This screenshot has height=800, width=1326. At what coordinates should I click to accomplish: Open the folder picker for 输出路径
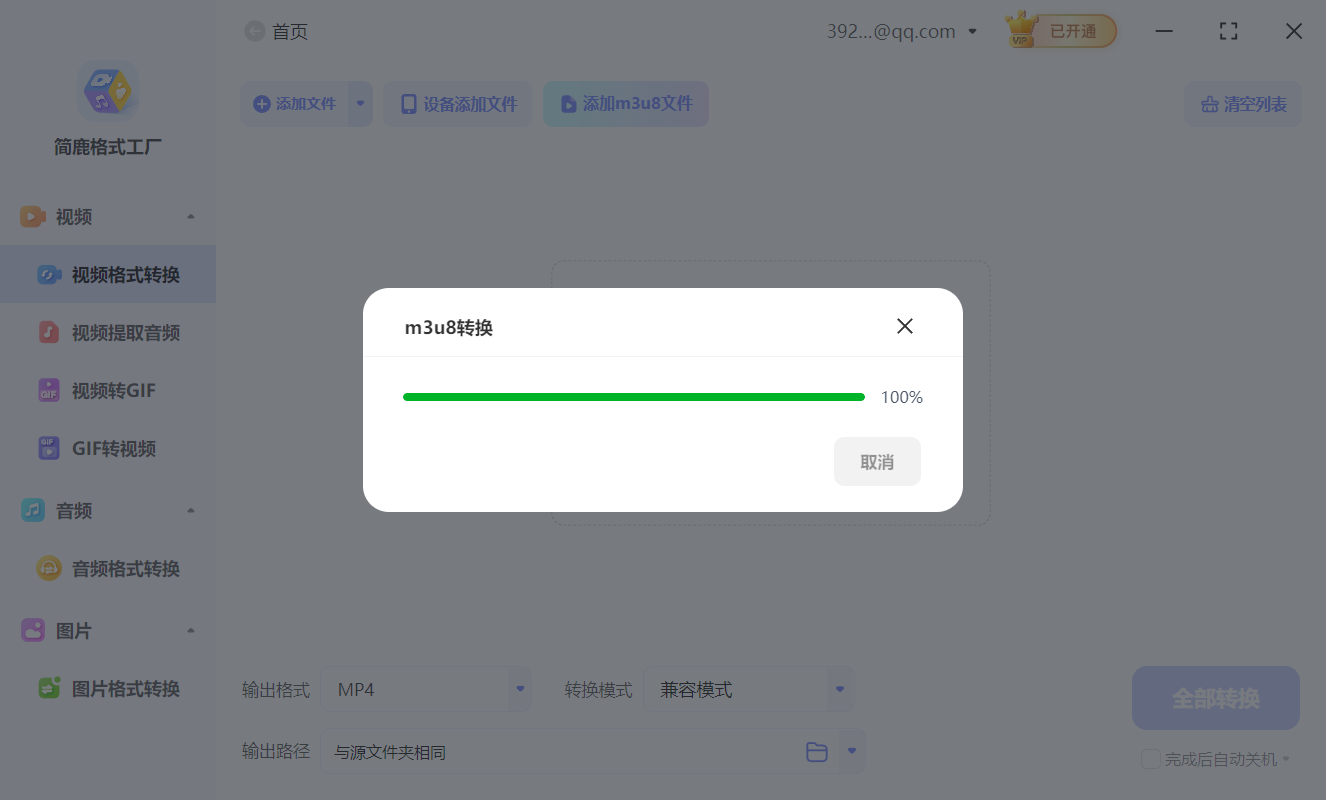pos(817,751)
